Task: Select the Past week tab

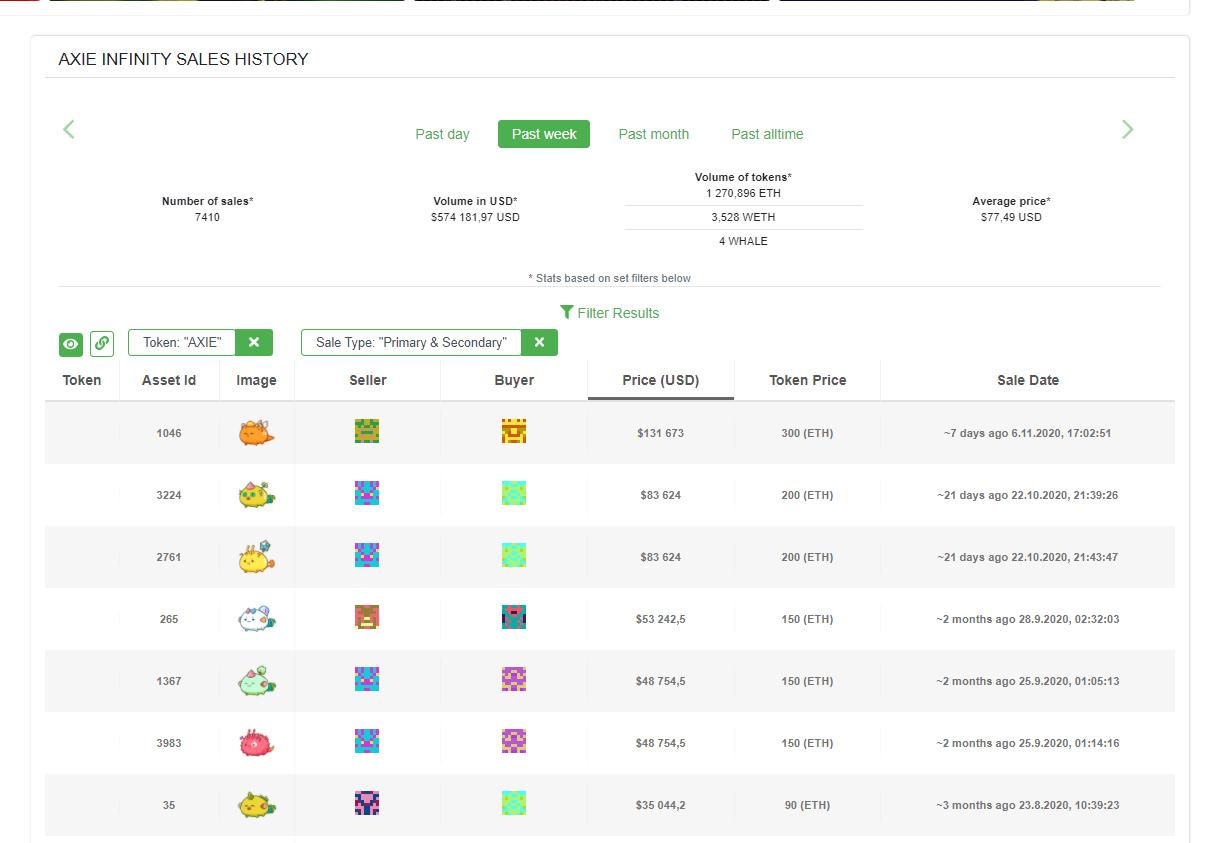Action: coord(544,134)
